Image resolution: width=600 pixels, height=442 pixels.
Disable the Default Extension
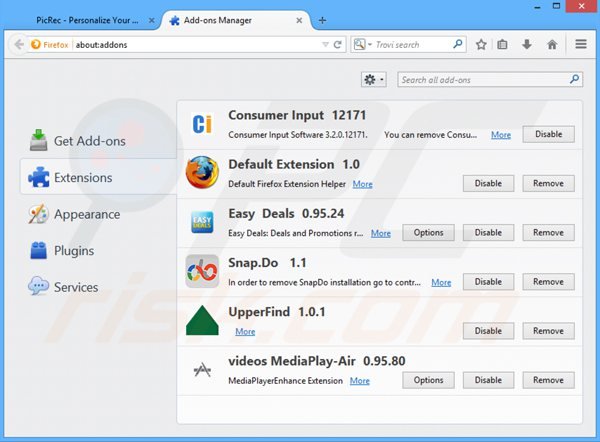[488, 183]
